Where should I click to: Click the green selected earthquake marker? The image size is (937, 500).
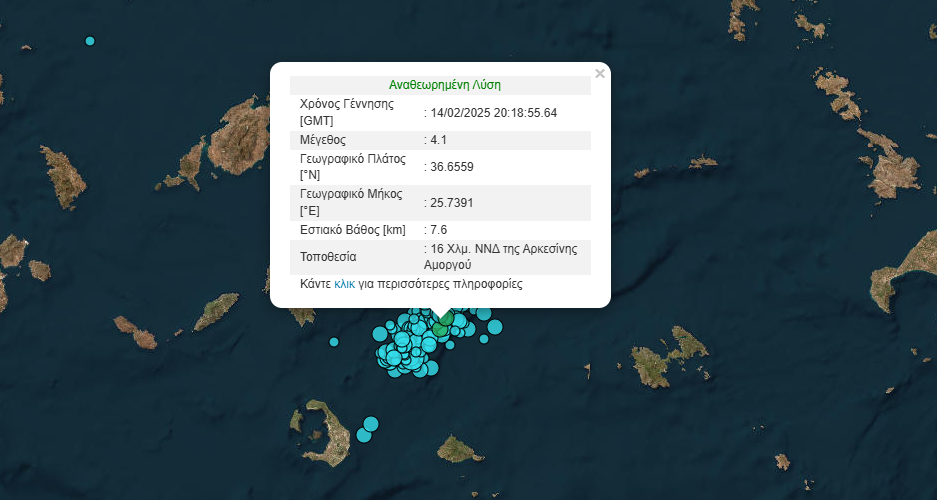tap(440, 328)
